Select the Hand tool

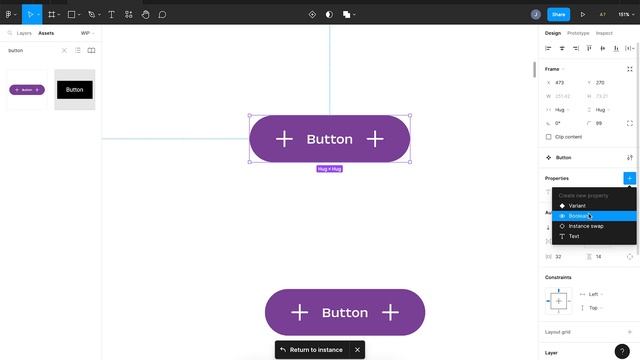point(146,14)
